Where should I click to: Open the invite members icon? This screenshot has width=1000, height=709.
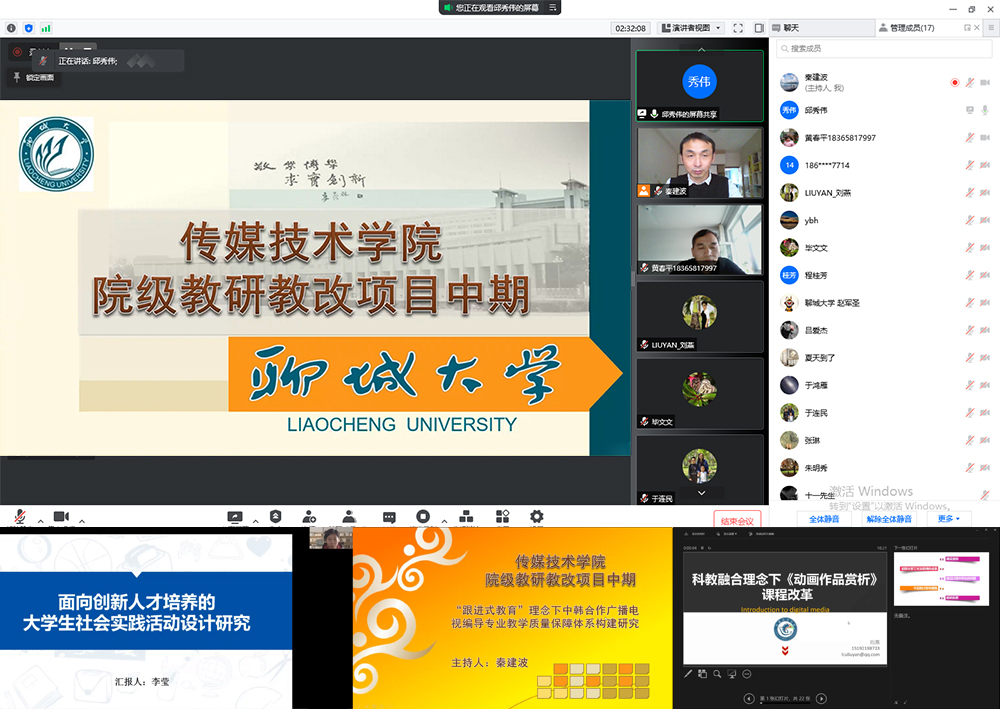click(310, 516)
